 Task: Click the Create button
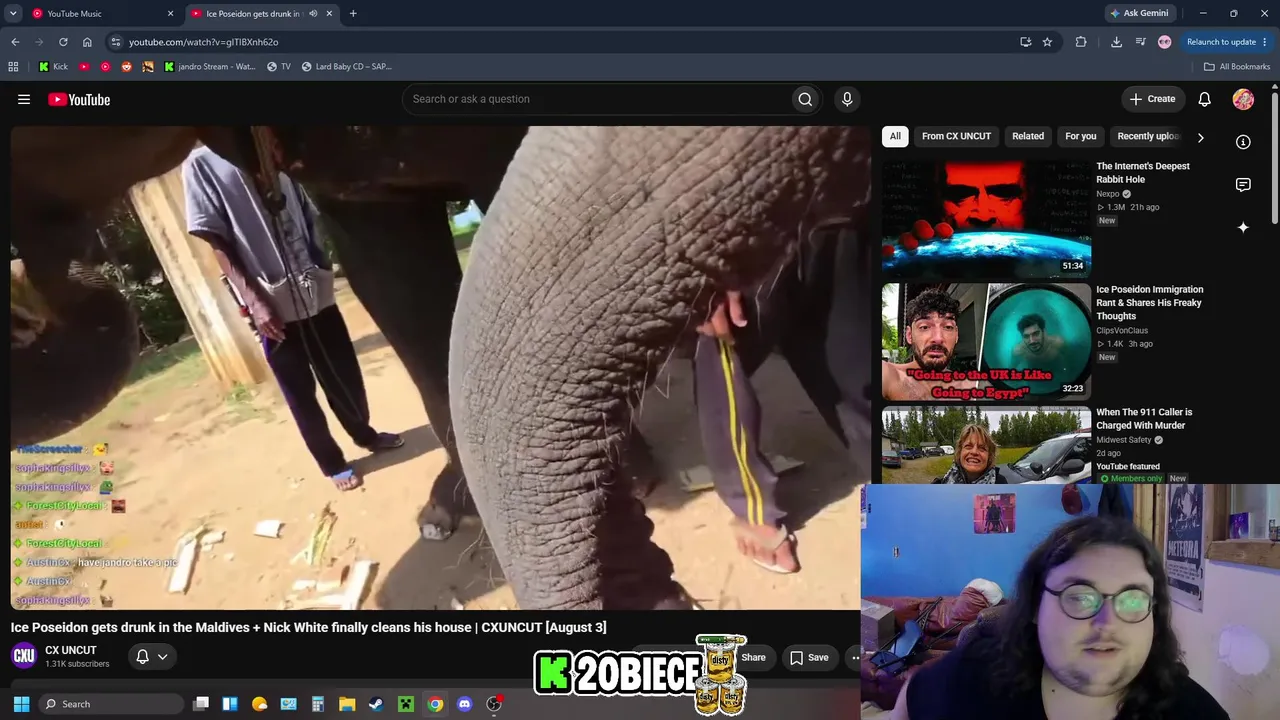tap(1152, 99)
